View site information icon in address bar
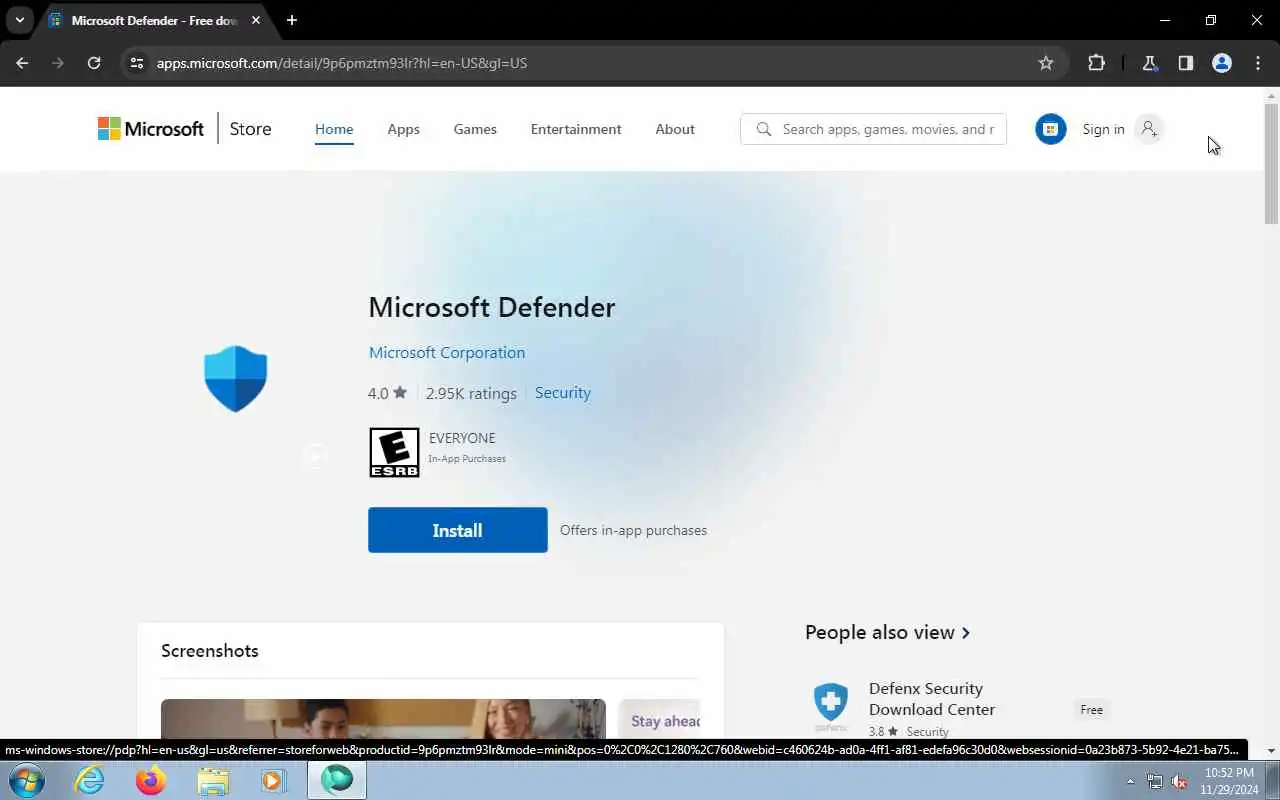This screenshot has width=1280, height=800. pyautogui.click(x=137, y=63)
